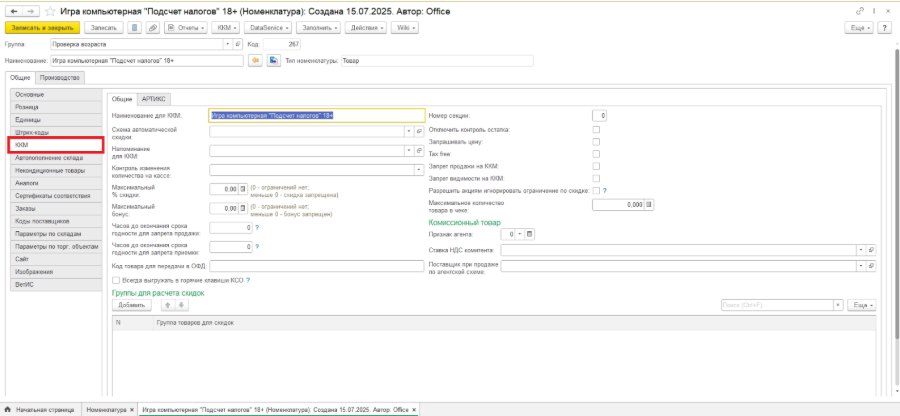Open calculator for Максимальное количество товара в чеке
900x416 pixels.
click(649, 205)
